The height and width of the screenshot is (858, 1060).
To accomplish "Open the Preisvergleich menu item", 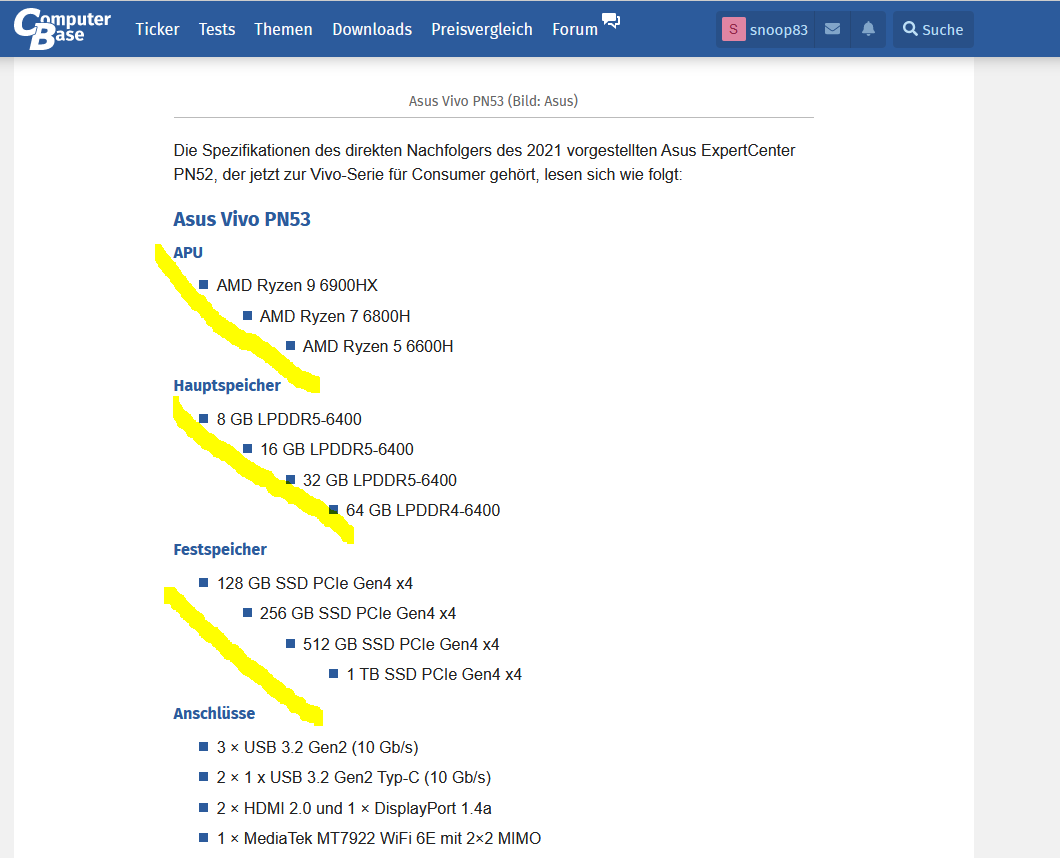I will coord(482,29).
